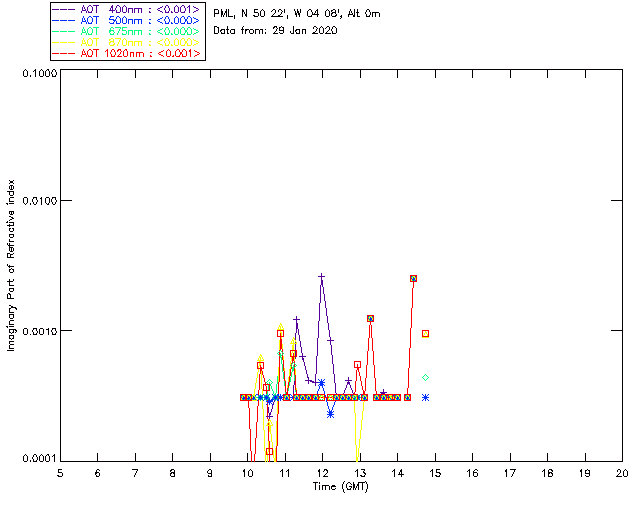Screen dimensions: 640x512
Task: Click the x-axis tick label 15
Action: [435, 474]
